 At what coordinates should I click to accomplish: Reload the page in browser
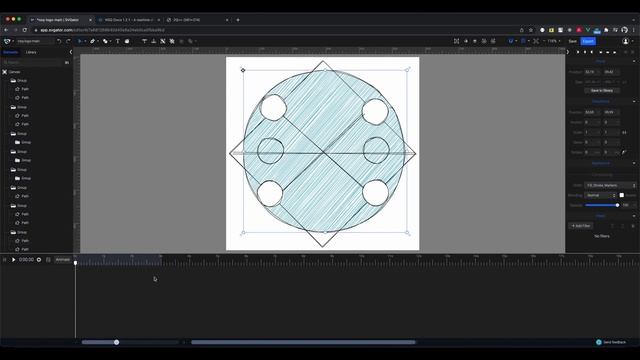coord(25,30)
